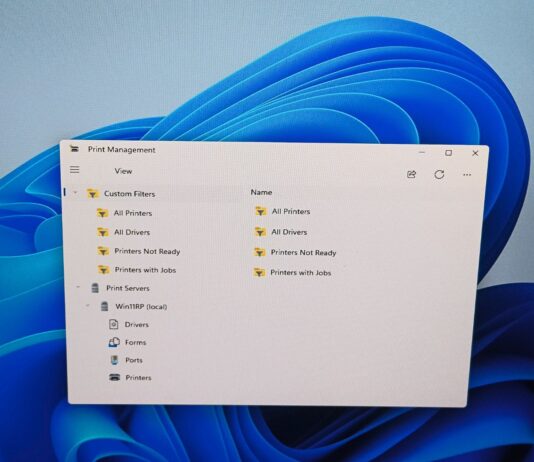
Task: Maximize the Print Management window
Action: point(449,153)
